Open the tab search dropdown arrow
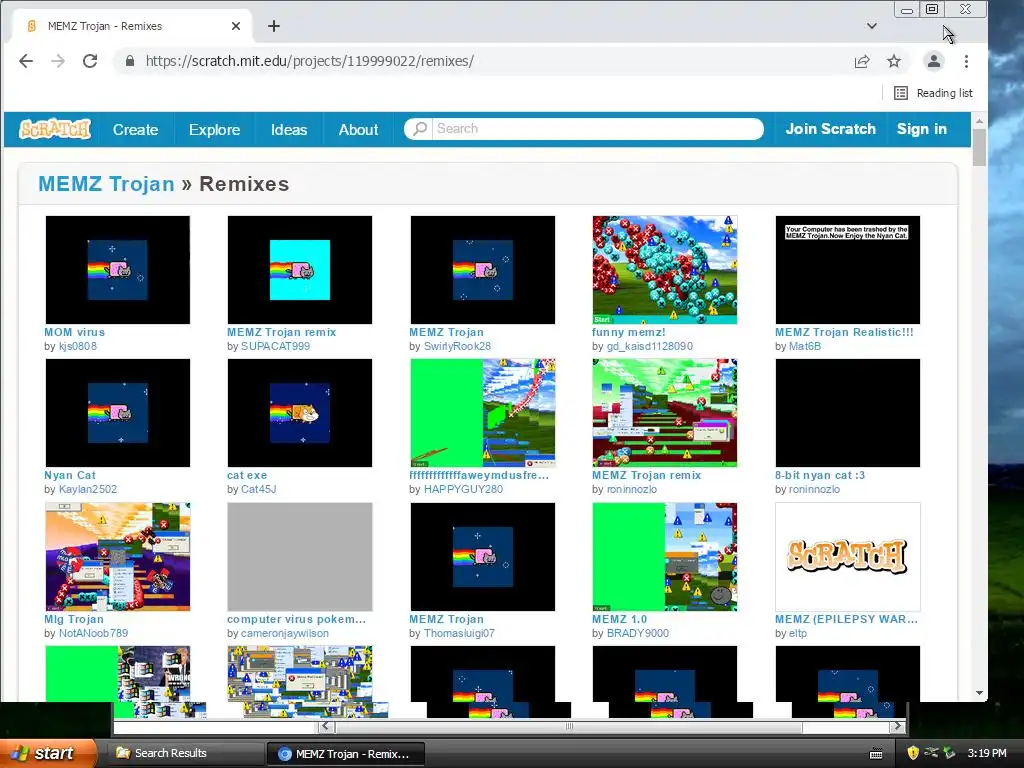 872,26
